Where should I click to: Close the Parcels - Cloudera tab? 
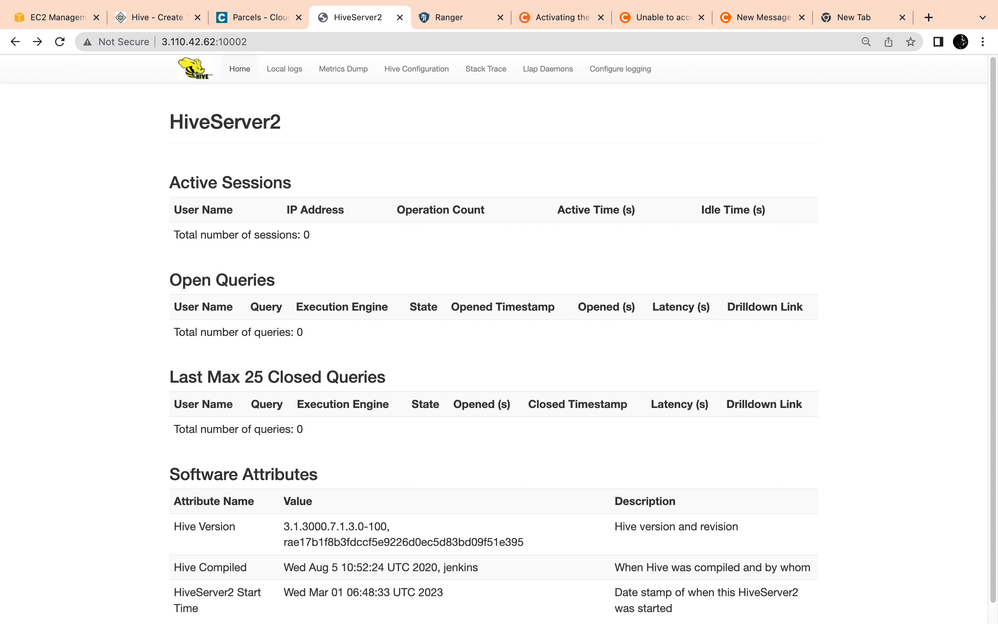tap(299, 17)
